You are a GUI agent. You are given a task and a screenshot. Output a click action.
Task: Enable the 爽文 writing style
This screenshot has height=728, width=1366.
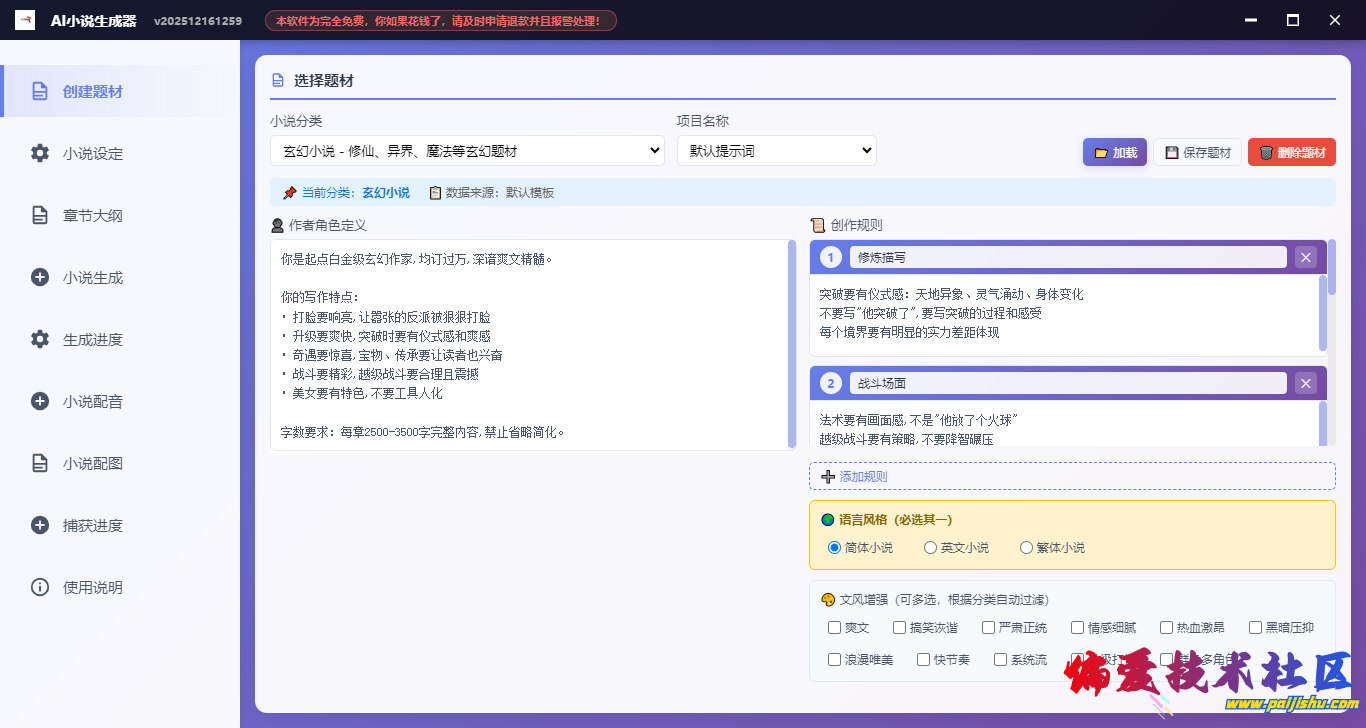836,627
